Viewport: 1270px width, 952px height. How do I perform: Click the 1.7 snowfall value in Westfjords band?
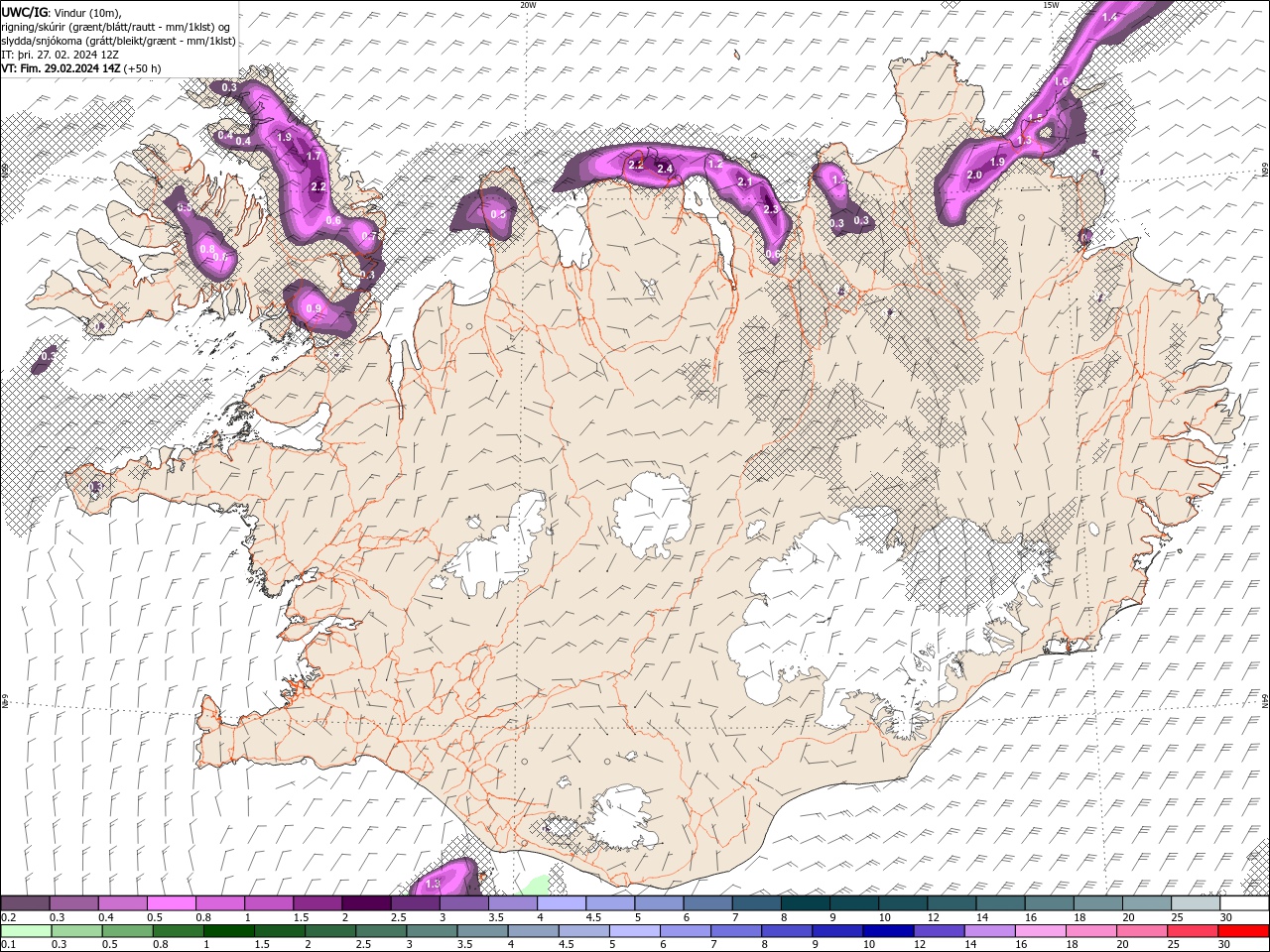tap(314, 157)
